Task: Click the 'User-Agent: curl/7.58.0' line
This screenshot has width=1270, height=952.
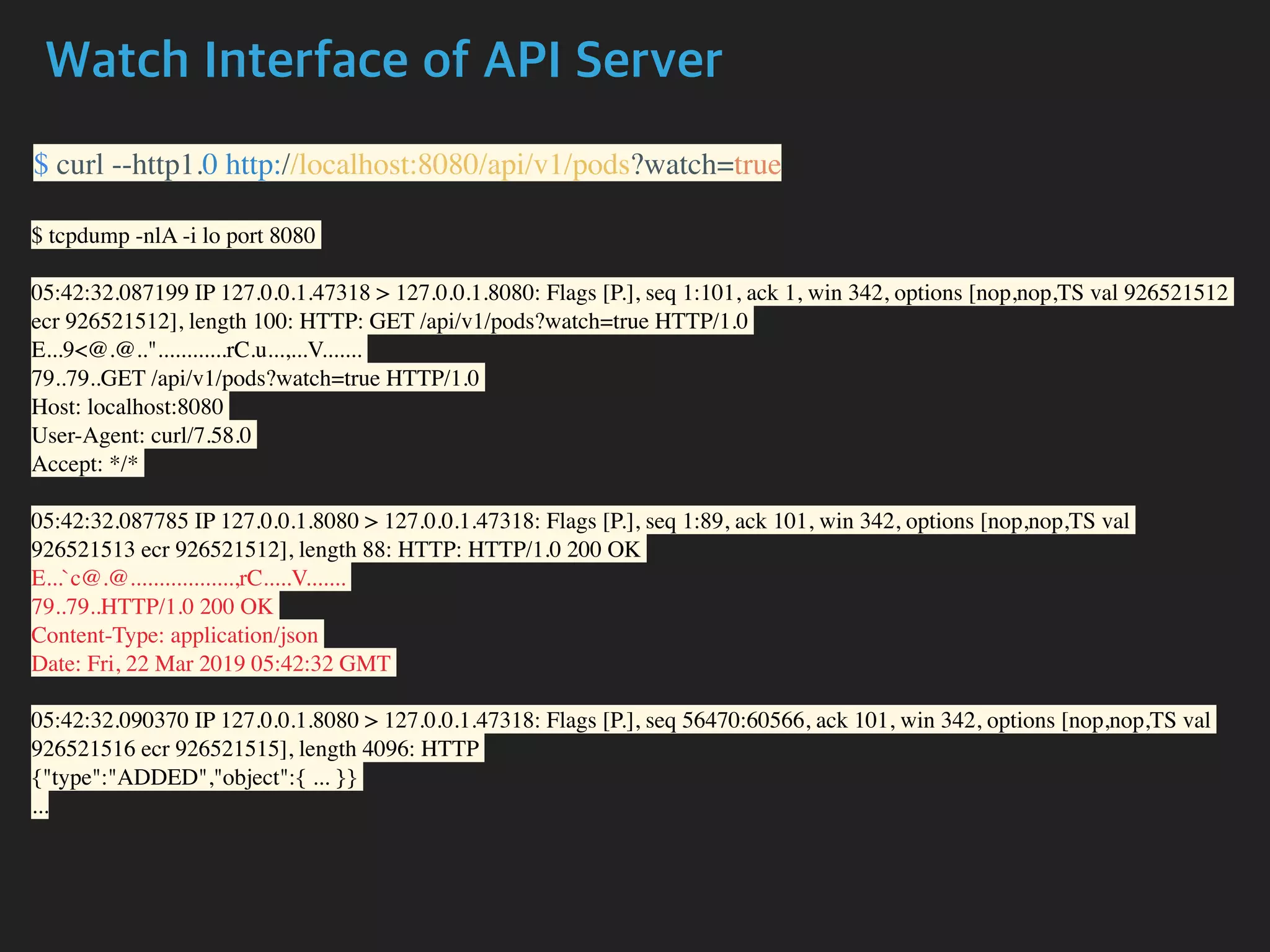Action: [141, 436]
